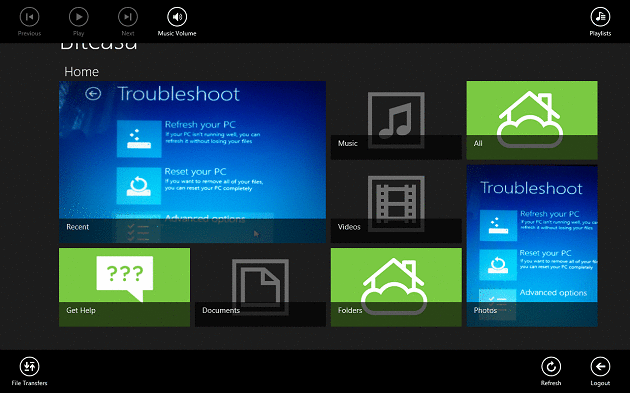
Task: Open the Recent tile
Action: (x=192, y=162)
